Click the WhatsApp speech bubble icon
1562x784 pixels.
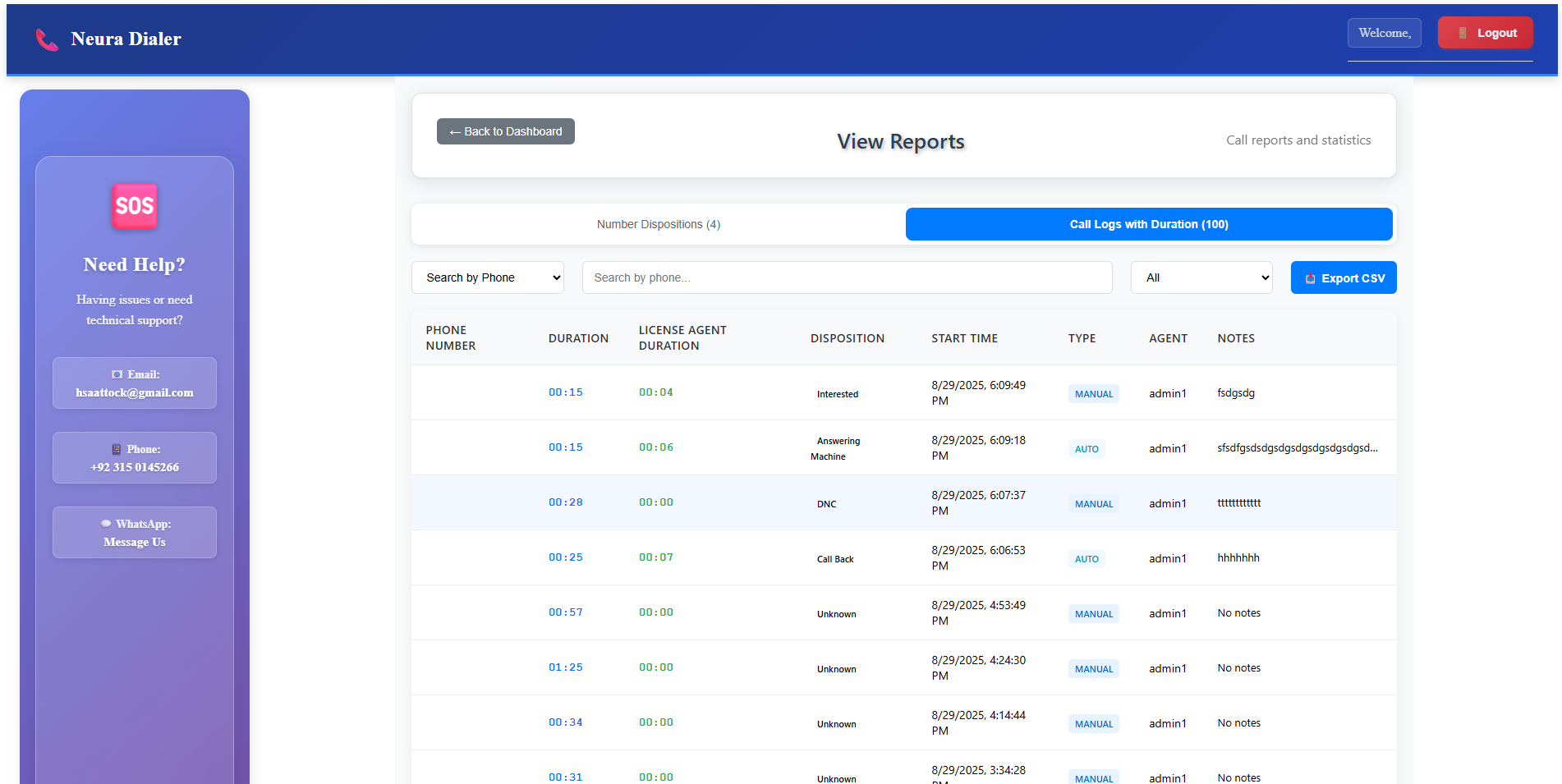point(106,524)
